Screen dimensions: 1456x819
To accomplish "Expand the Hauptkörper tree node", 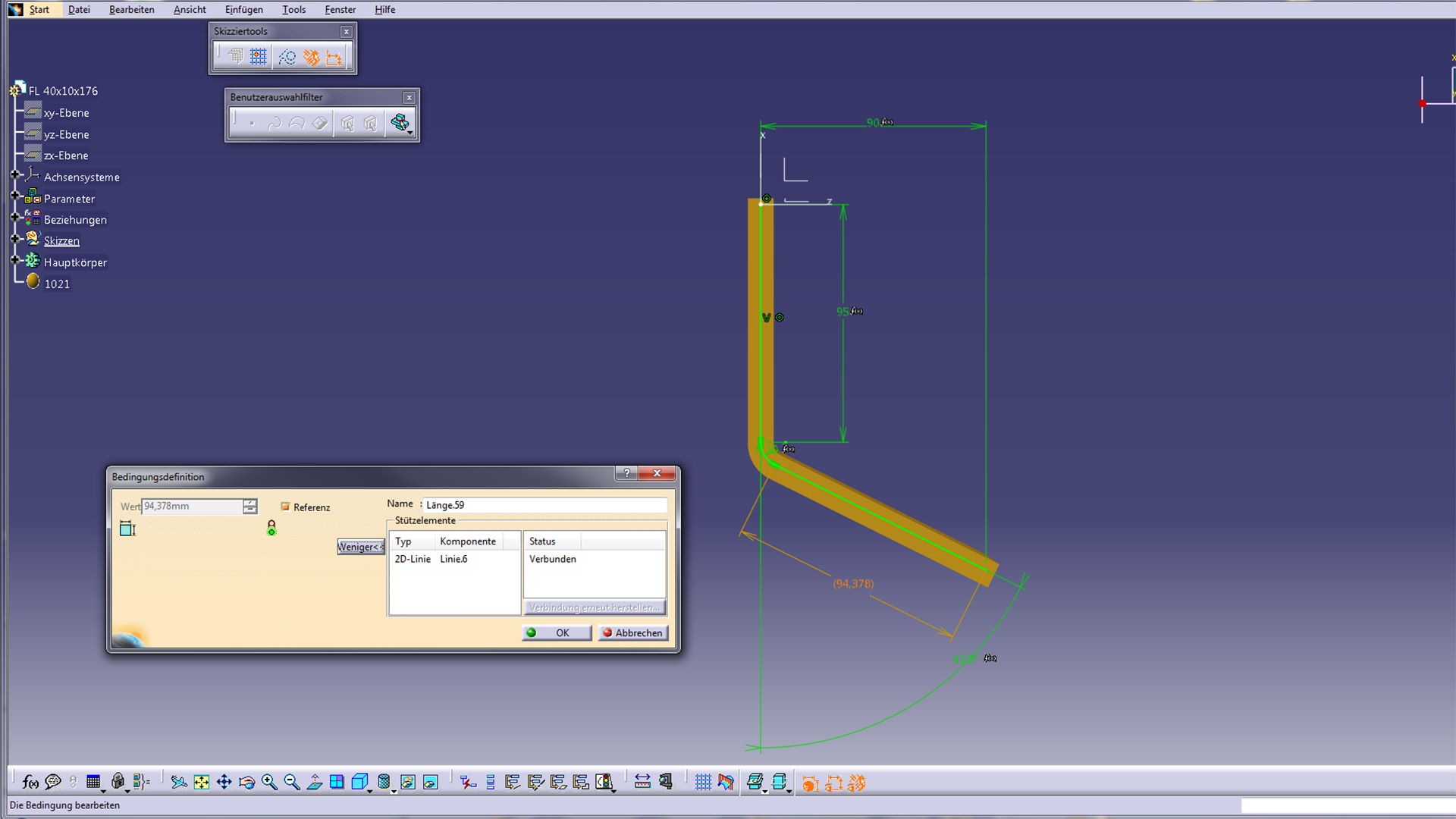I will coord(15,259).
